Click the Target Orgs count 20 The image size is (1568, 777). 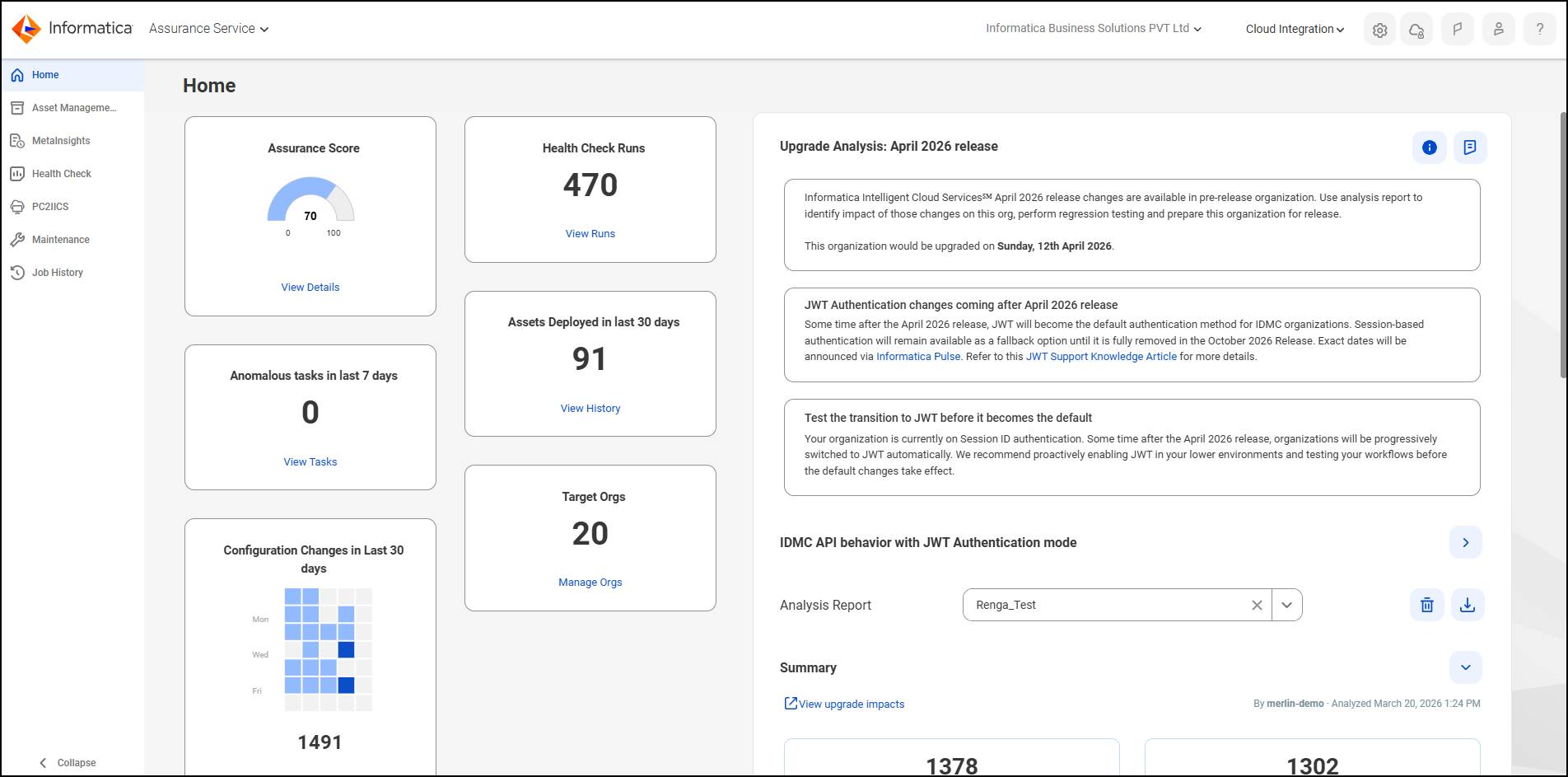(590, 534)
